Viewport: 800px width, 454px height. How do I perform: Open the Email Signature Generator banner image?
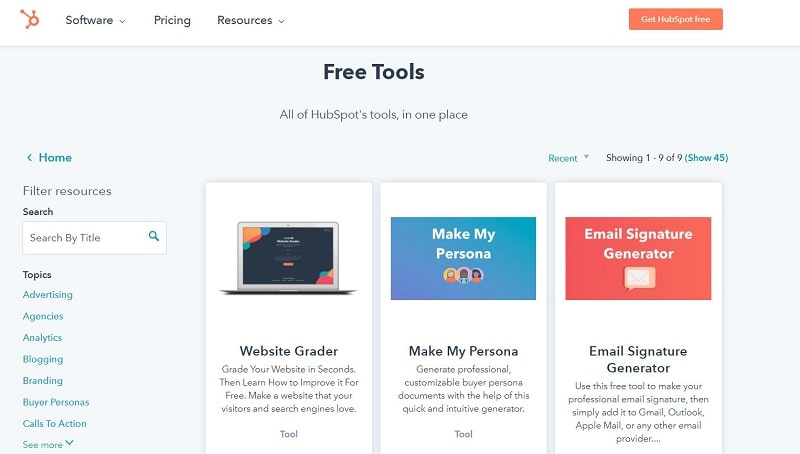pyautogui.click(x=638, y=258)
